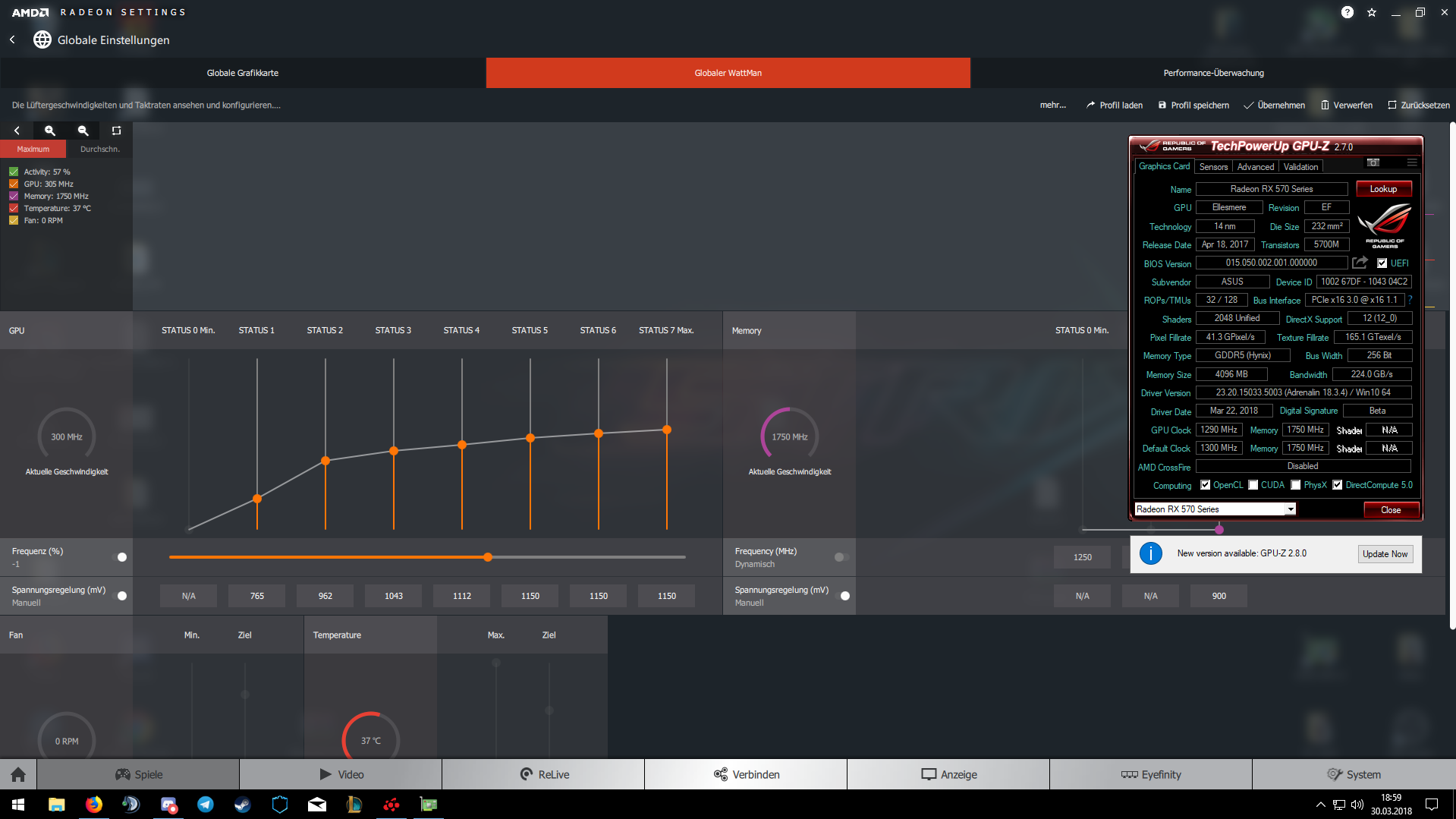The image size is (1456, 819).
Task: Go back using the top-left arrow
Action: [12, 39]
